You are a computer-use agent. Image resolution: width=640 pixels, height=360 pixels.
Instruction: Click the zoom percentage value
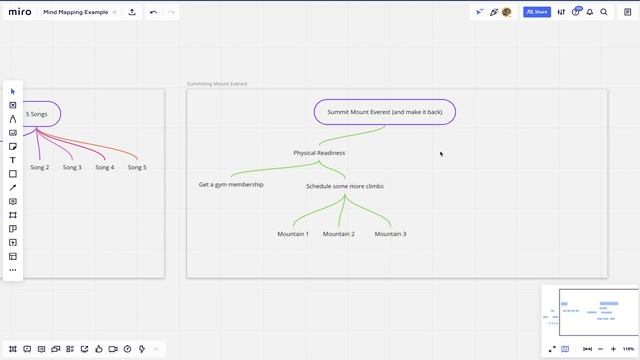[x=628, y=349]
